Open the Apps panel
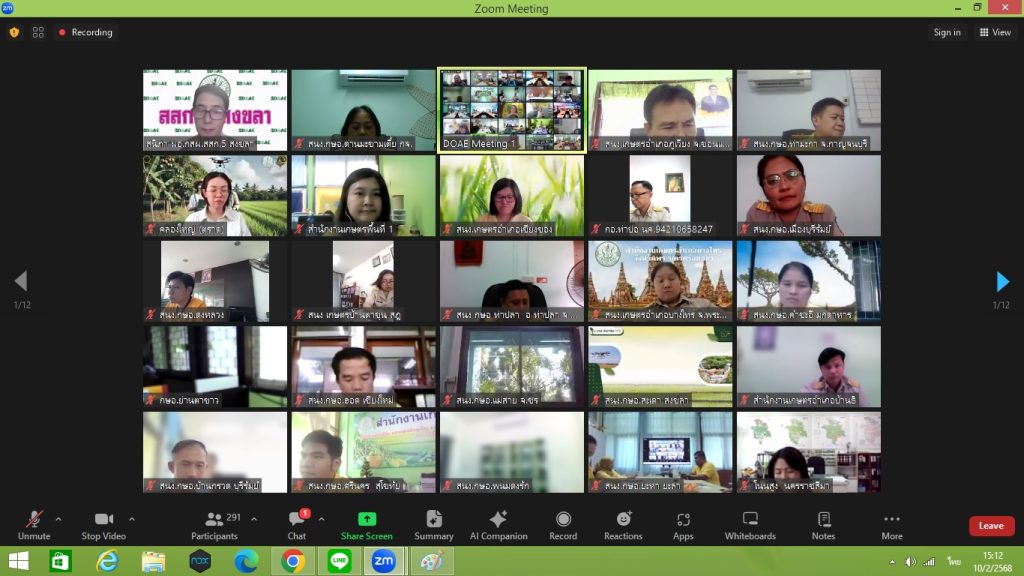1024x576 pixels. (x=683, y=526)
